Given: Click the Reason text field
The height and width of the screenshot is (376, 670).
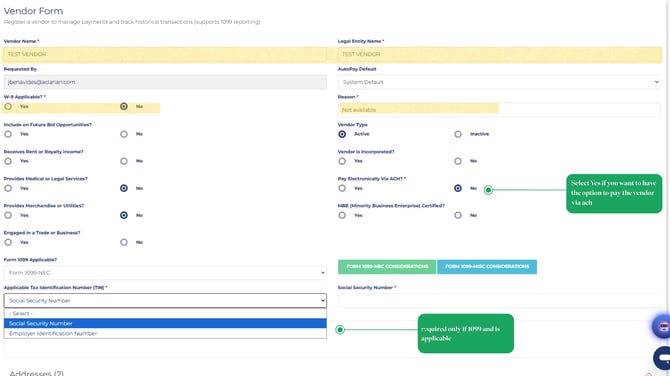Looking at the screenshot, I should [499, 110].
